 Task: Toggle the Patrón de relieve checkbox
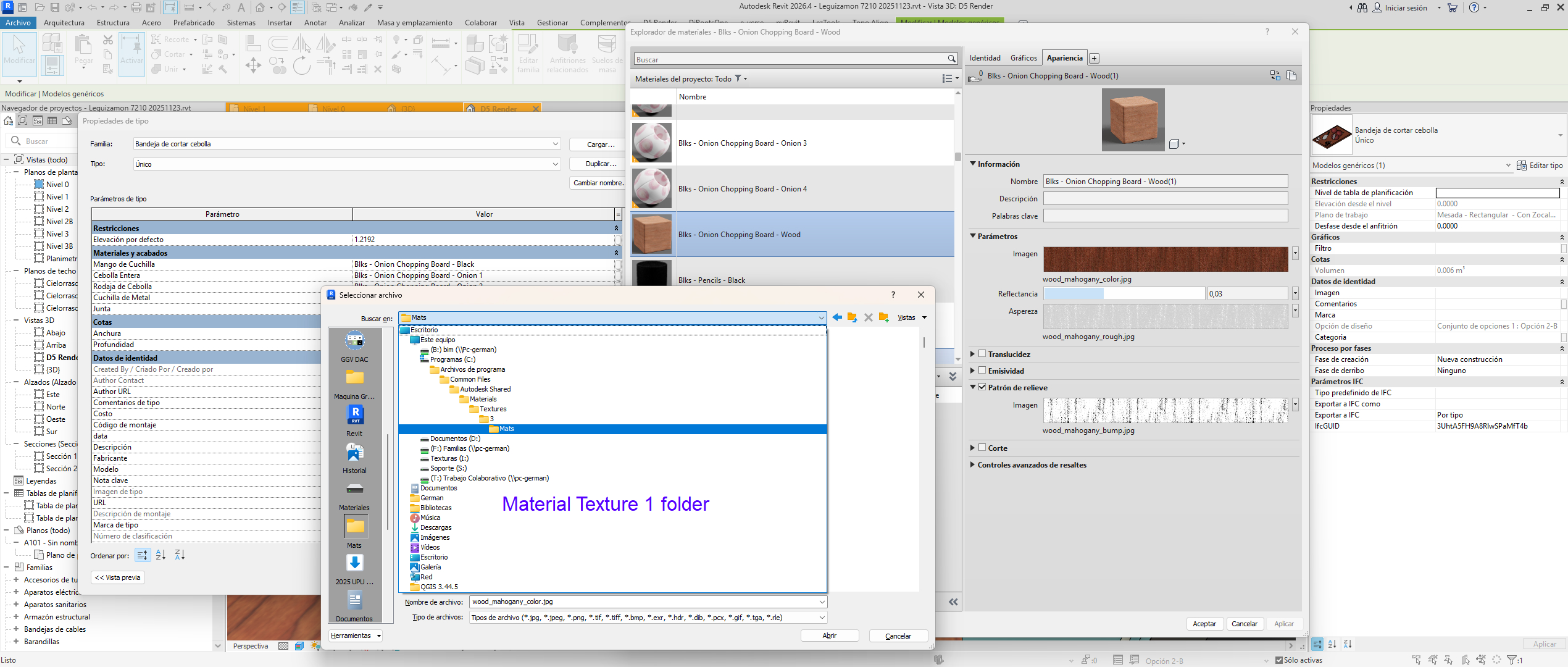click(x=982, y=387)
